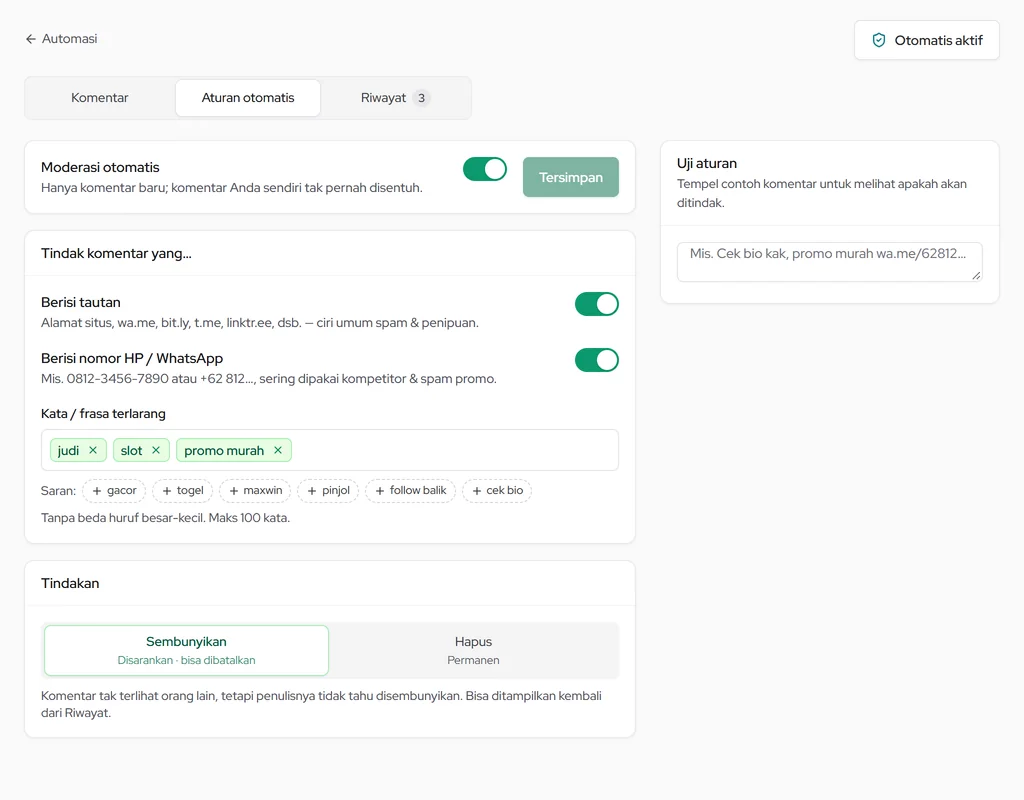Viewport: 1024px width, 800px height.
Task: Add suggested word 'togel'
Action: click(x=183, y=490)
